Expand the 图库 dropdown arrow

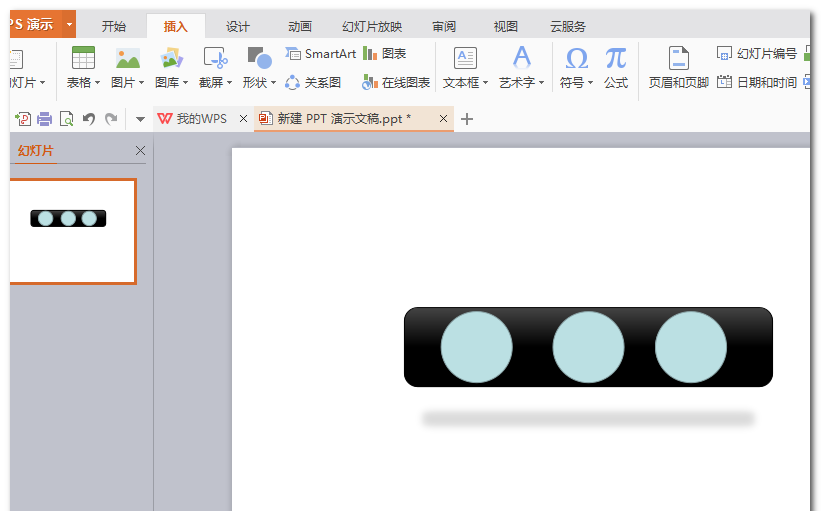coord(185,83)
